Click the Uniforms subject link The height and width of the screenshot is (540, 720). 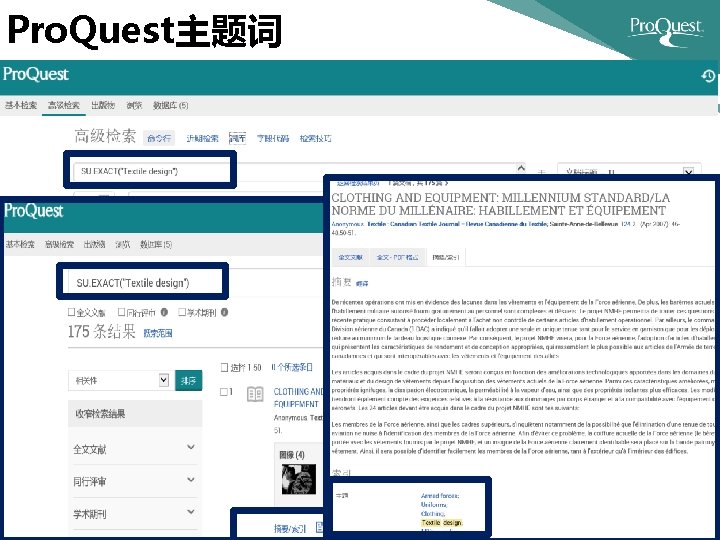coord(434,505)
